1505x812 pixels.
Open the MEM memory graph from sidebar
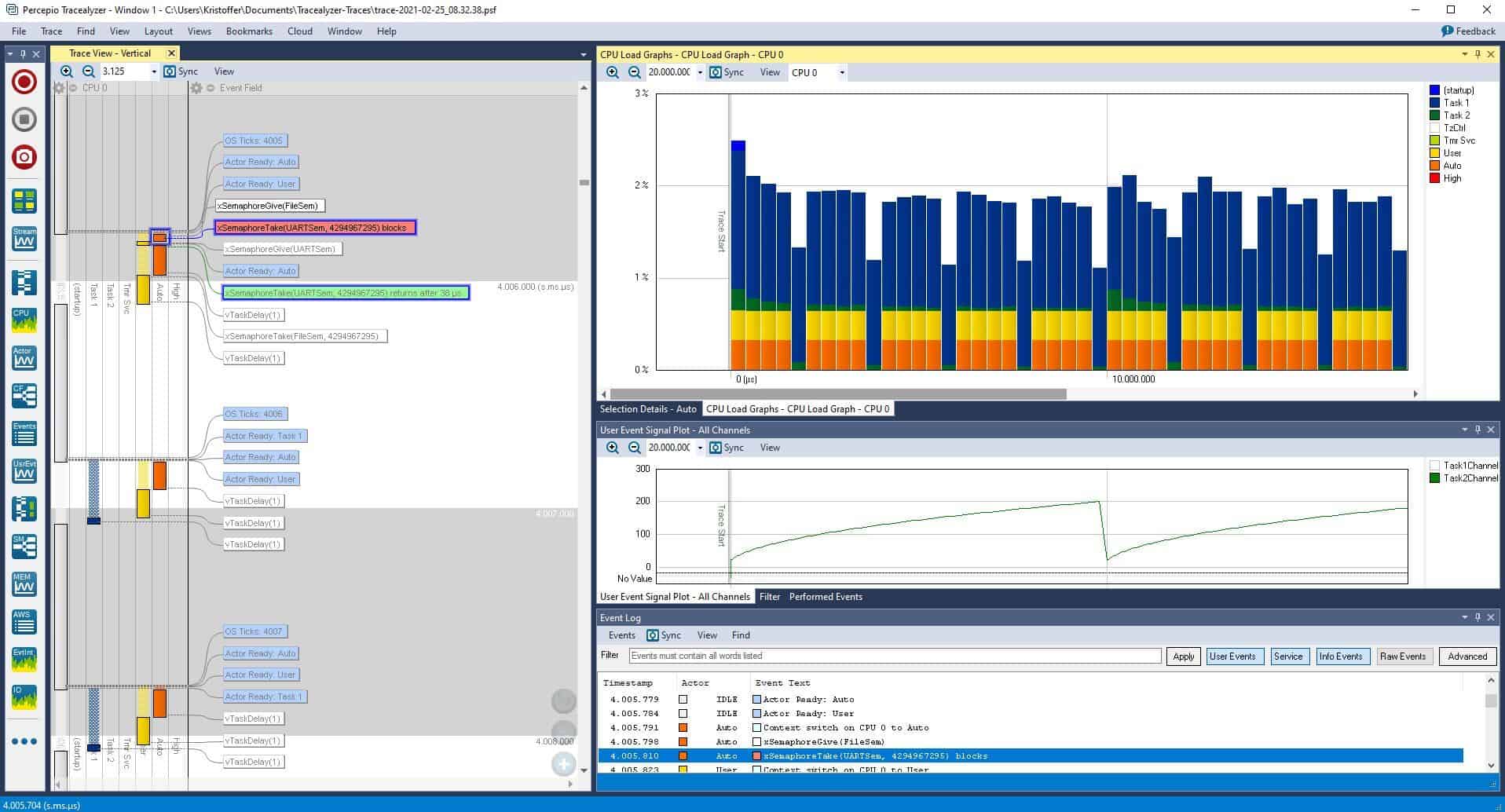[24, 583]
